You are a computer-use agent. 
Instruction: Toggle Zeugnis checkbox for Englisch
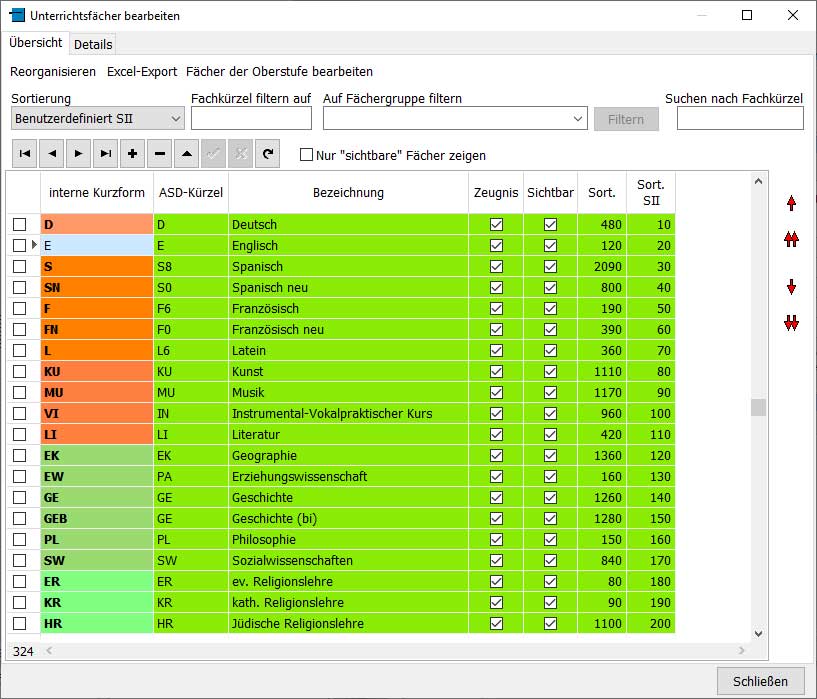pyautogui.click(x=496, y=245)
